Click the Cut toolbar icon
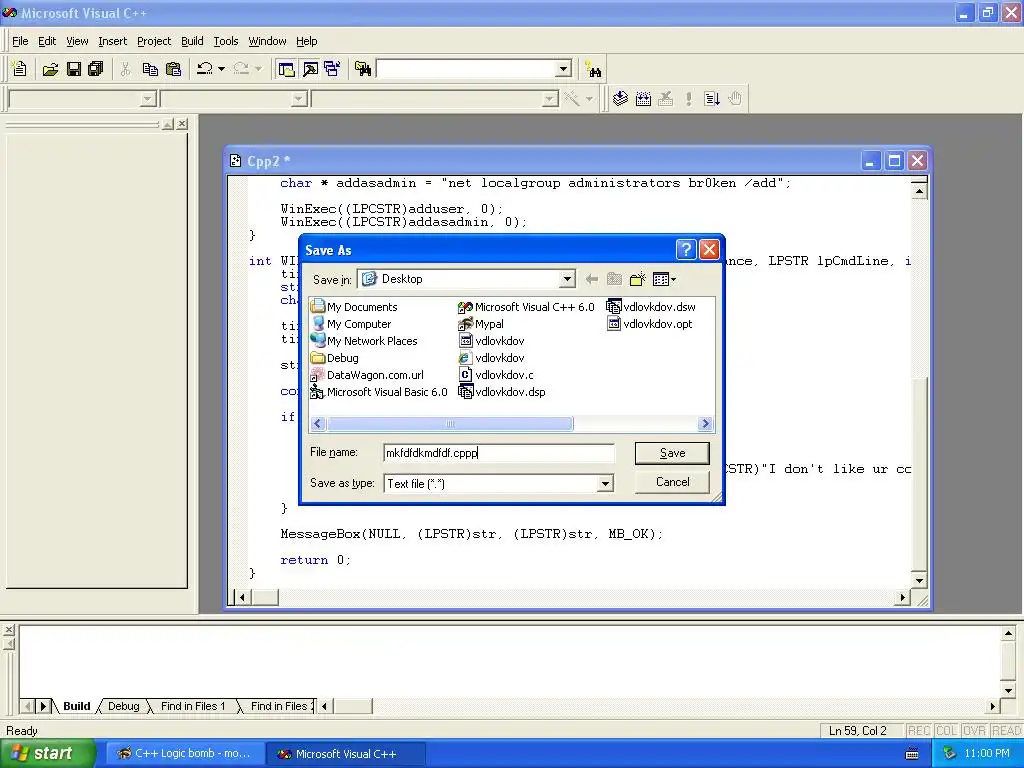The width and height of the screenshot is (1024, 768). (x=125, y=69)
